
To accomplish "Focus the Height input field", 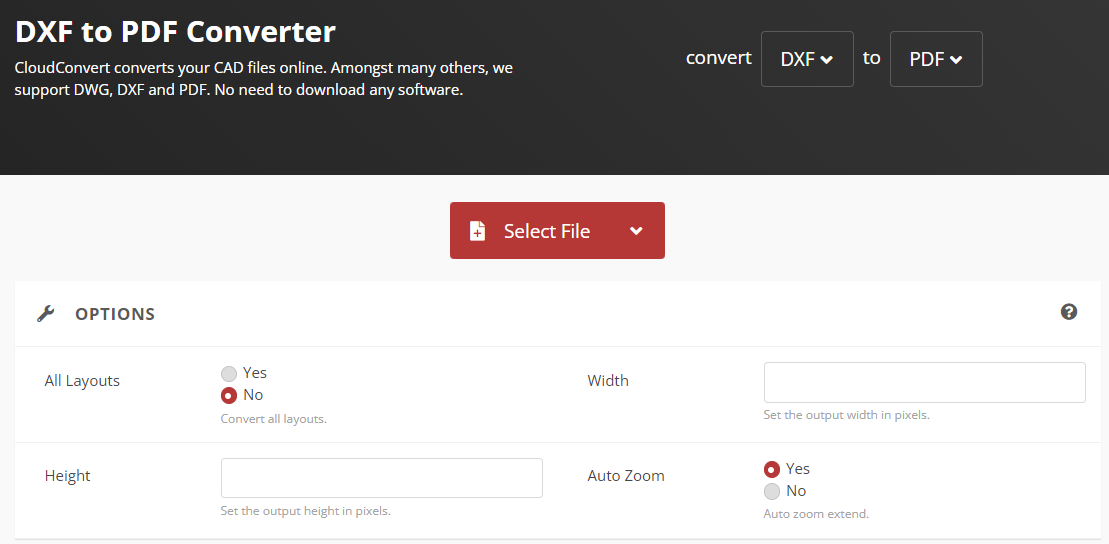I will pyautogui.click(x=382, y=478).
